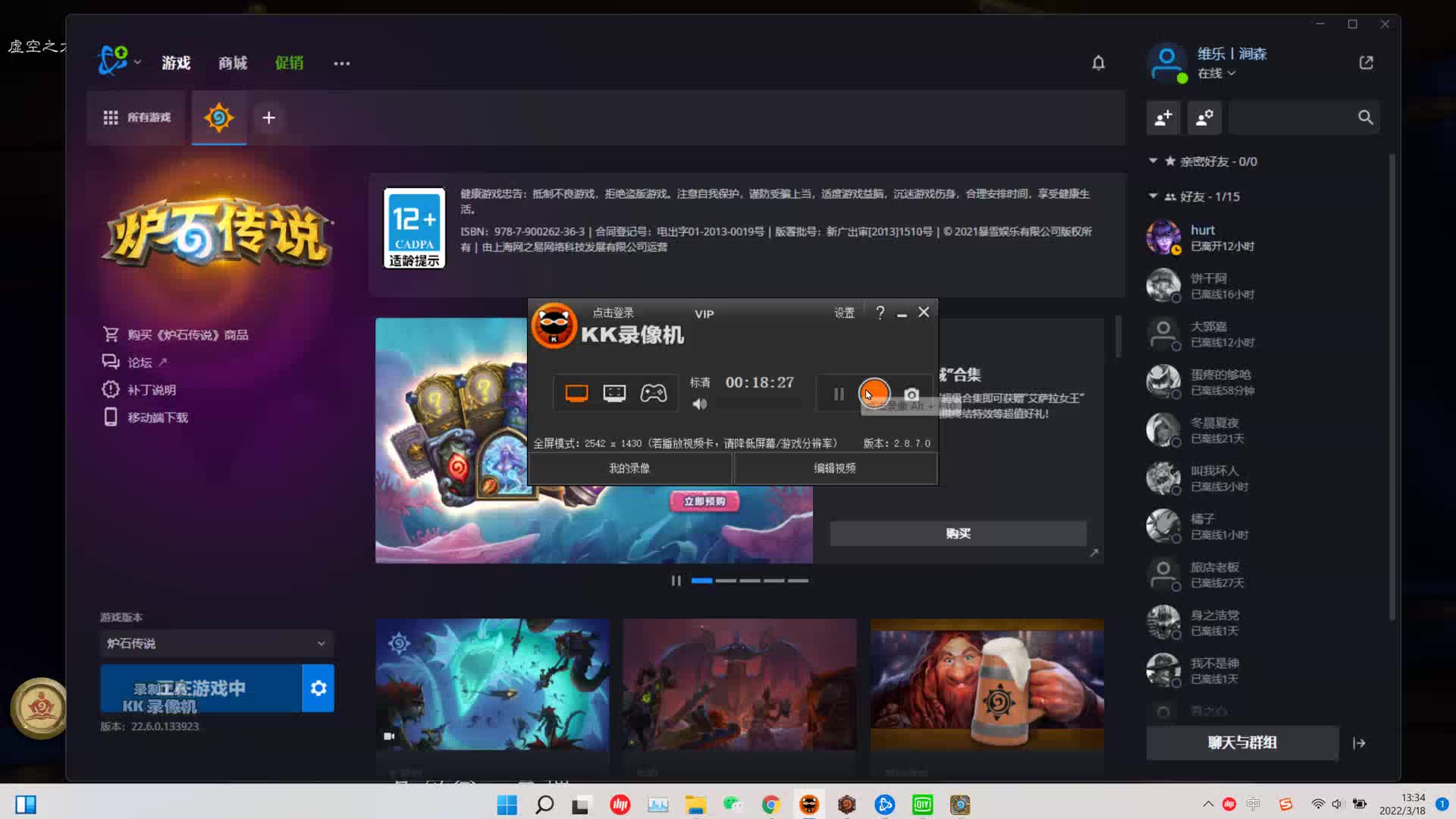1456x819 pixels.
Task: Adjust the KK录像机 volume slider
Action: (758, 405)
